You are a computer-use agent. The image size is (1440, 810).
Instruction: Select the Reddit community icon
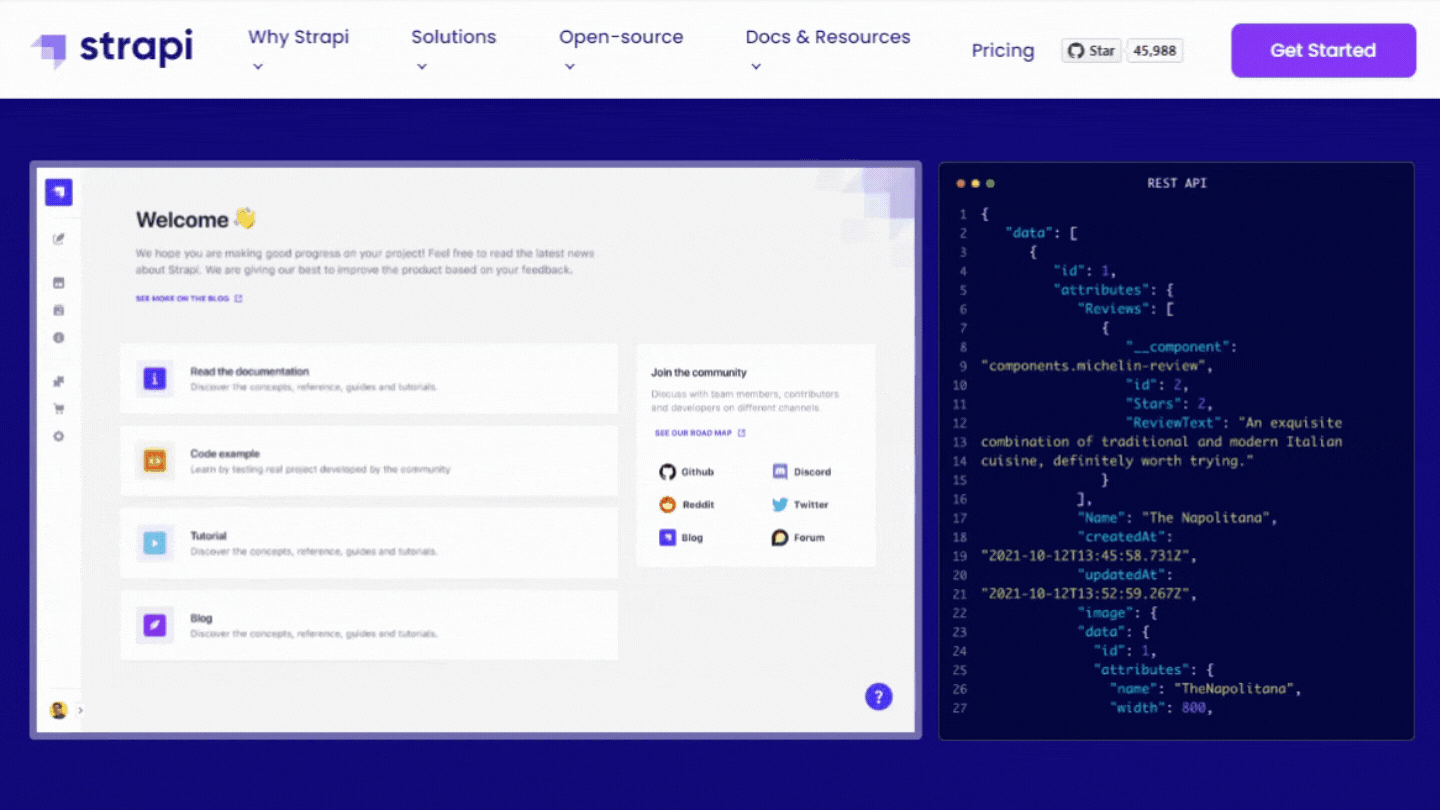[668, 504]
